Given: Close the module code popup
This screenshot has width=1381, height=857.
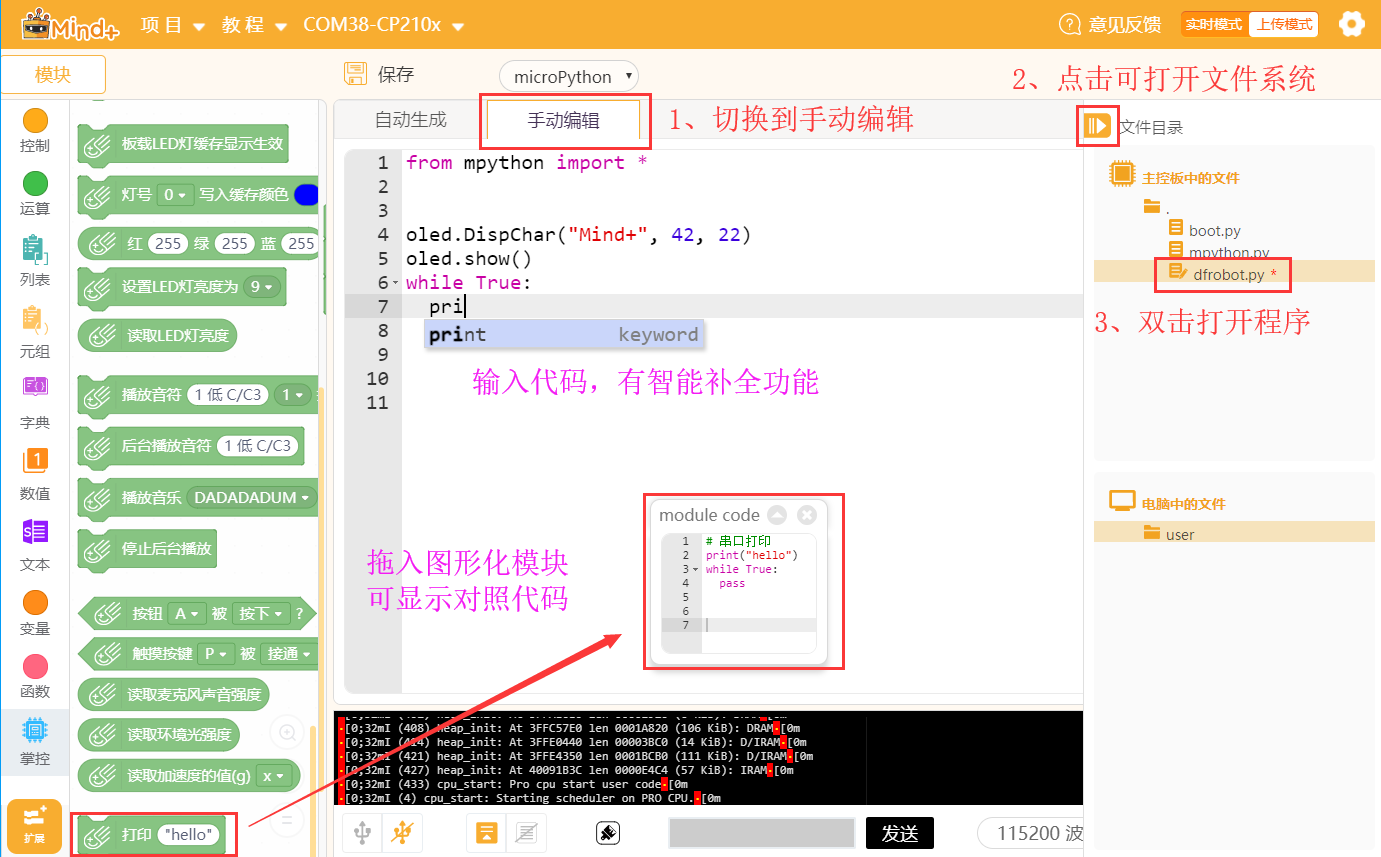Looking at the screenshot, I should point(807,515).
